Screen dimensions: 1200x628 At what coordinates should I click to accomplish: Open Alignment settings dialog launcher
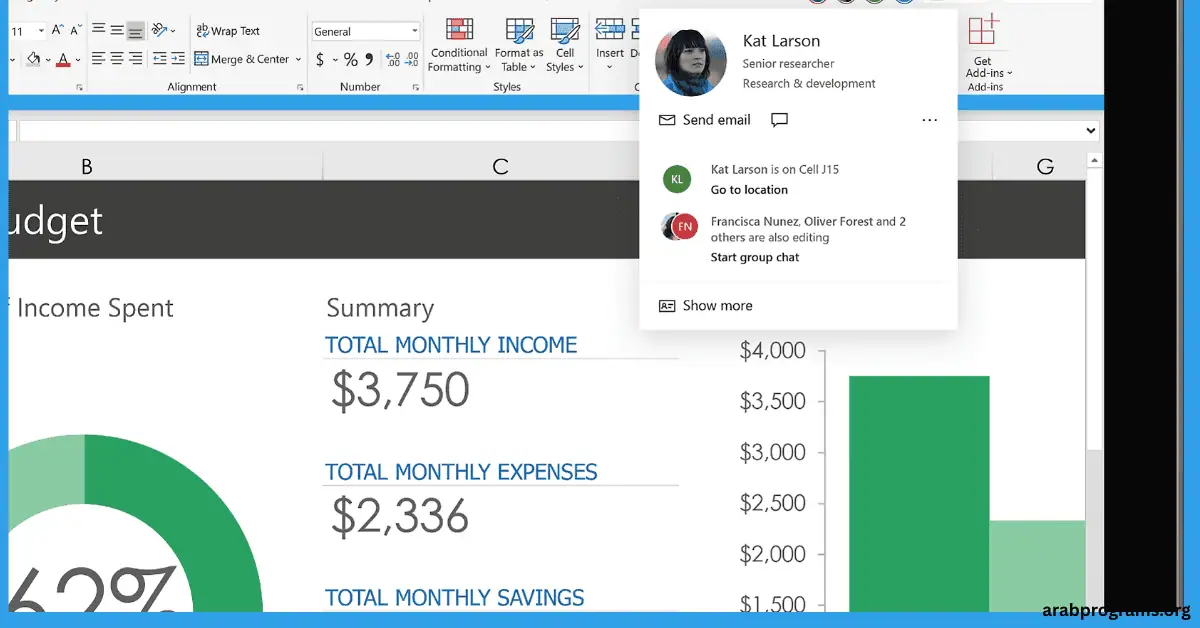300,88
